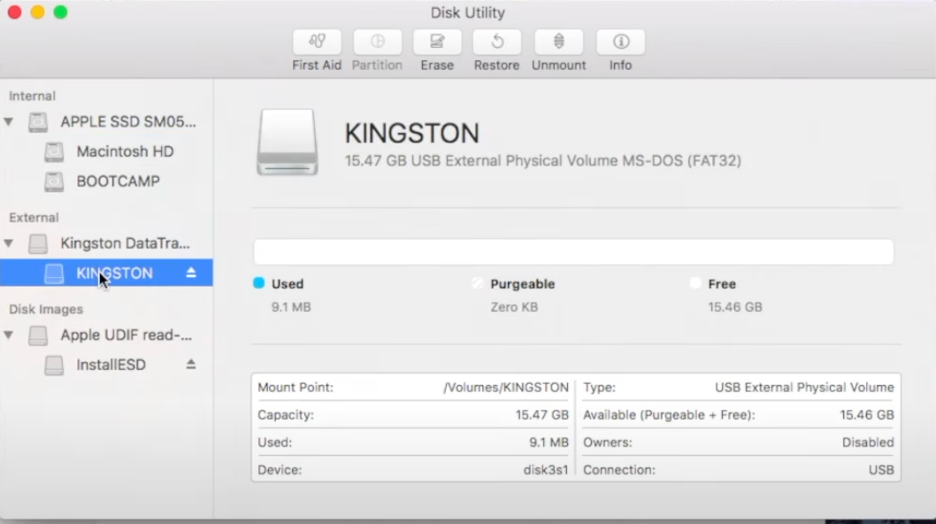Collapse the Apple UDIF disclosure triangle
The image size is (936, 524).
click(x=8, y=335)
